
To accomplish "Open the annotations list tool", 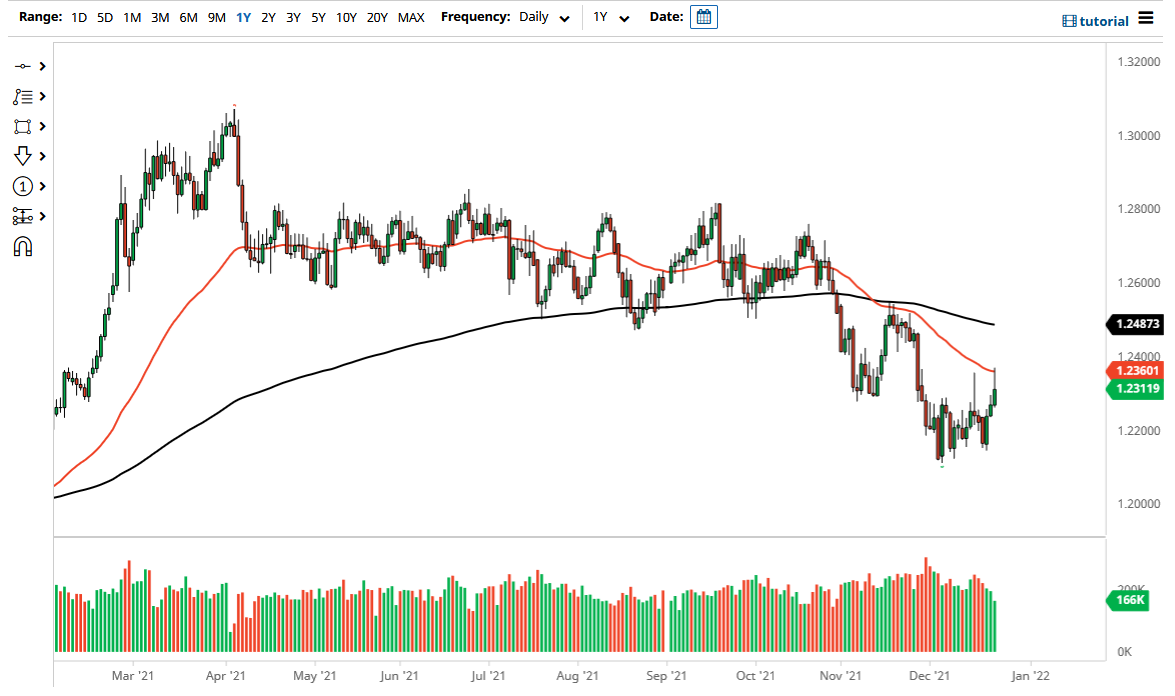I will tap(24, 96).
